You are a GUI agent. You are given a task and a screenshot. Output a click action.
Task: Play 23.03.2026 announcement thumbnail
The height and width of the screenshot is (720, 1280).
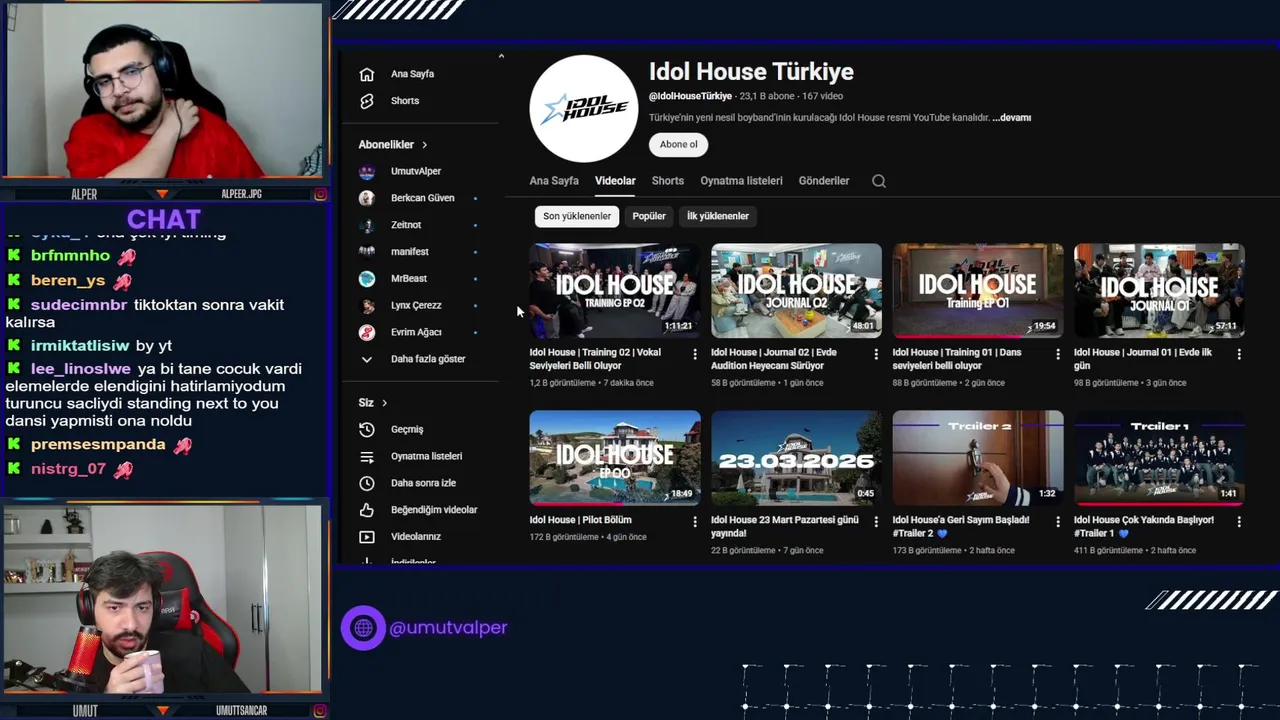pyautogui.click(x=796, y=457)
